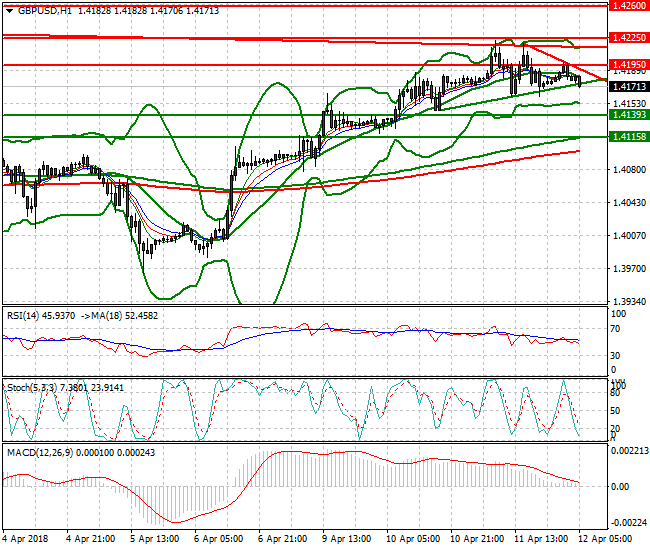Click the 10 Apr 21:00 time label

tap(477, 539)
